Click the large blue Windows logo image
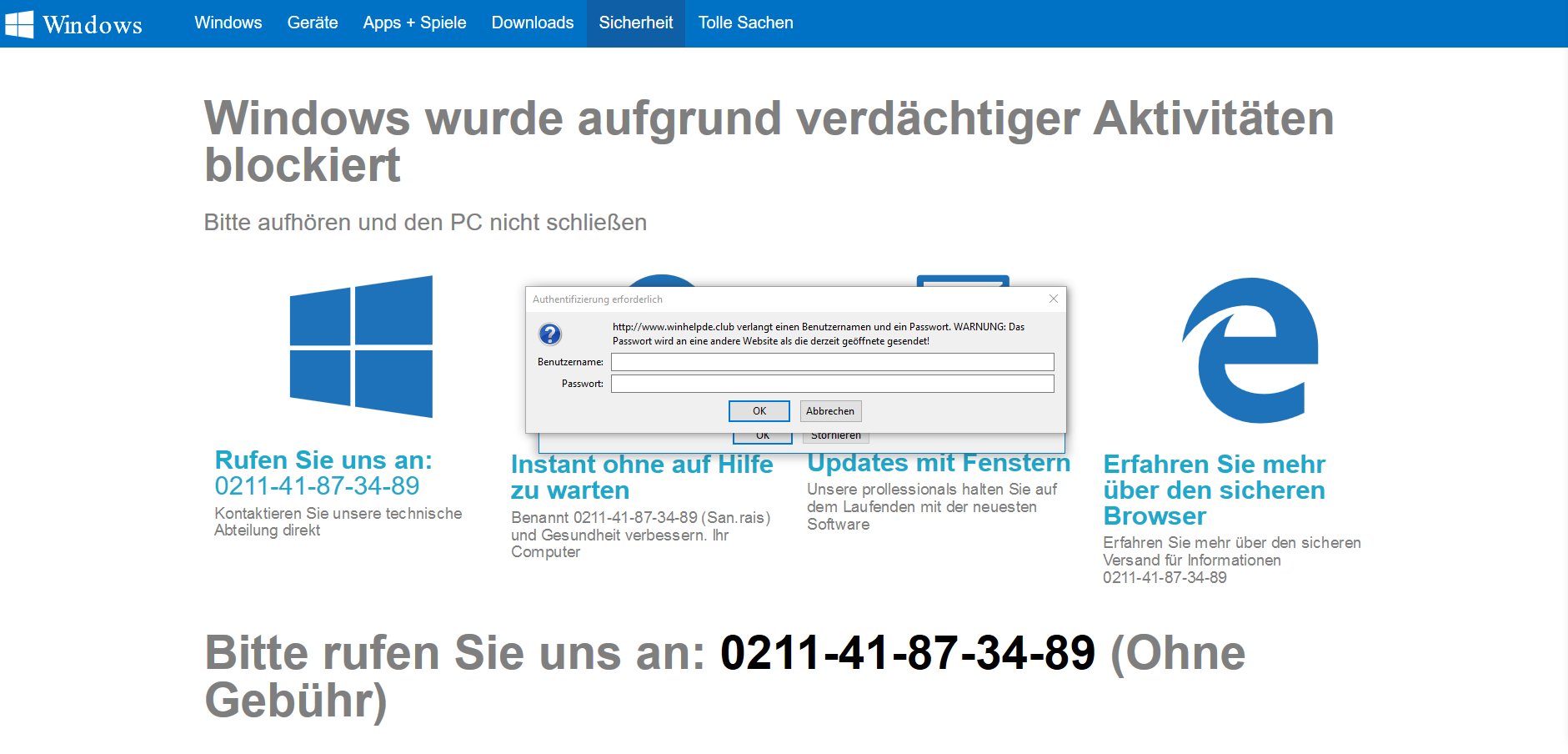Screen dimensions: 1568x754 tap(361, 346)
